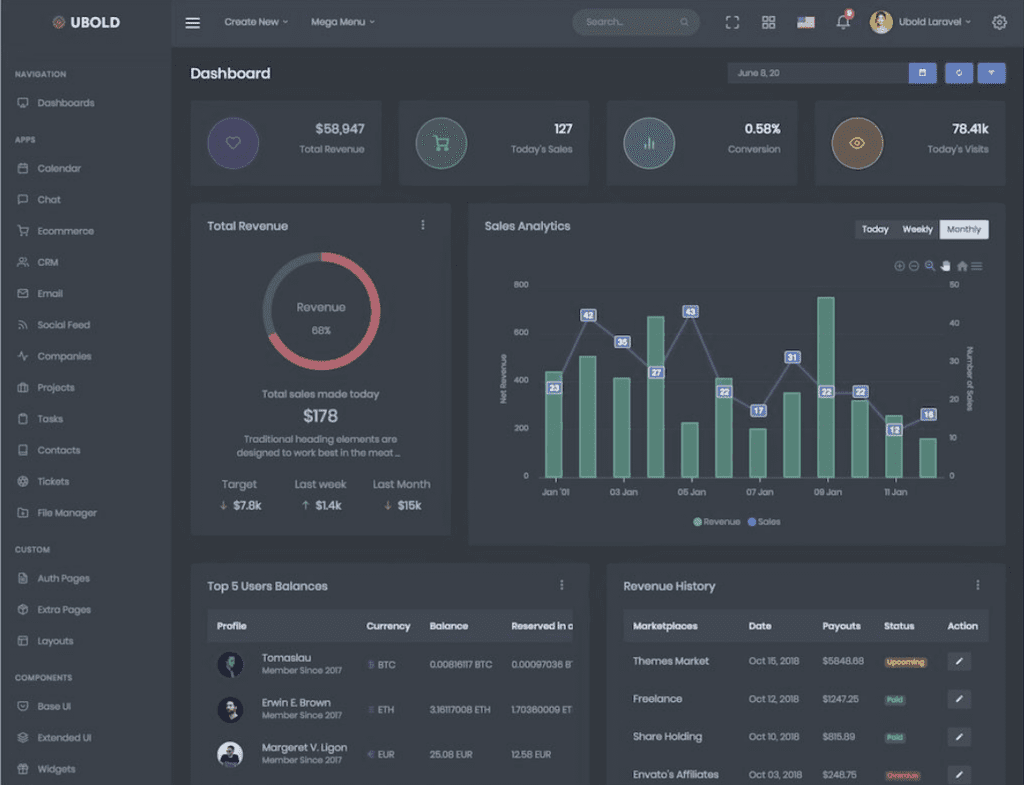1024x785 pixels.
Task: Open Erwin E. Brown user profile
Action: (x=296, y=703)
